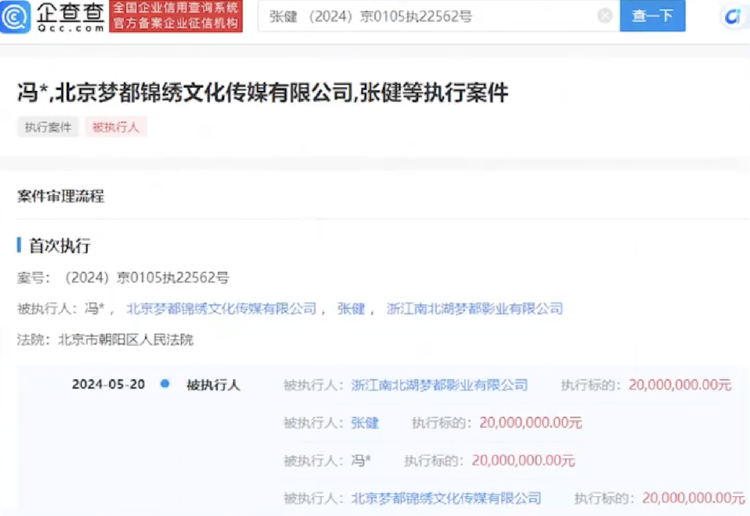
Task: Open 张健 link in the 被执行人 line
Action: point(351,308)
